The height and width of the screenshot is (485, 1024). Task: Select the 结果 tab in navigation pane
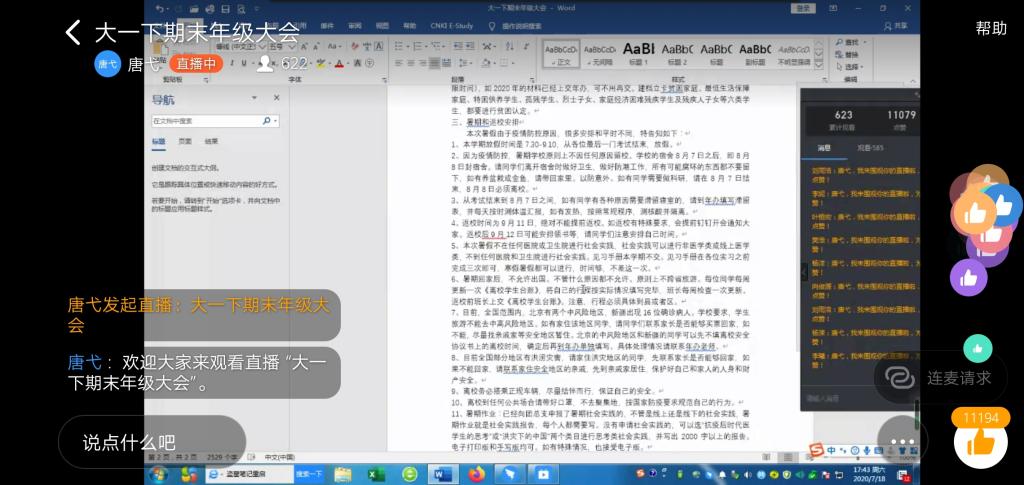point(212,142)
